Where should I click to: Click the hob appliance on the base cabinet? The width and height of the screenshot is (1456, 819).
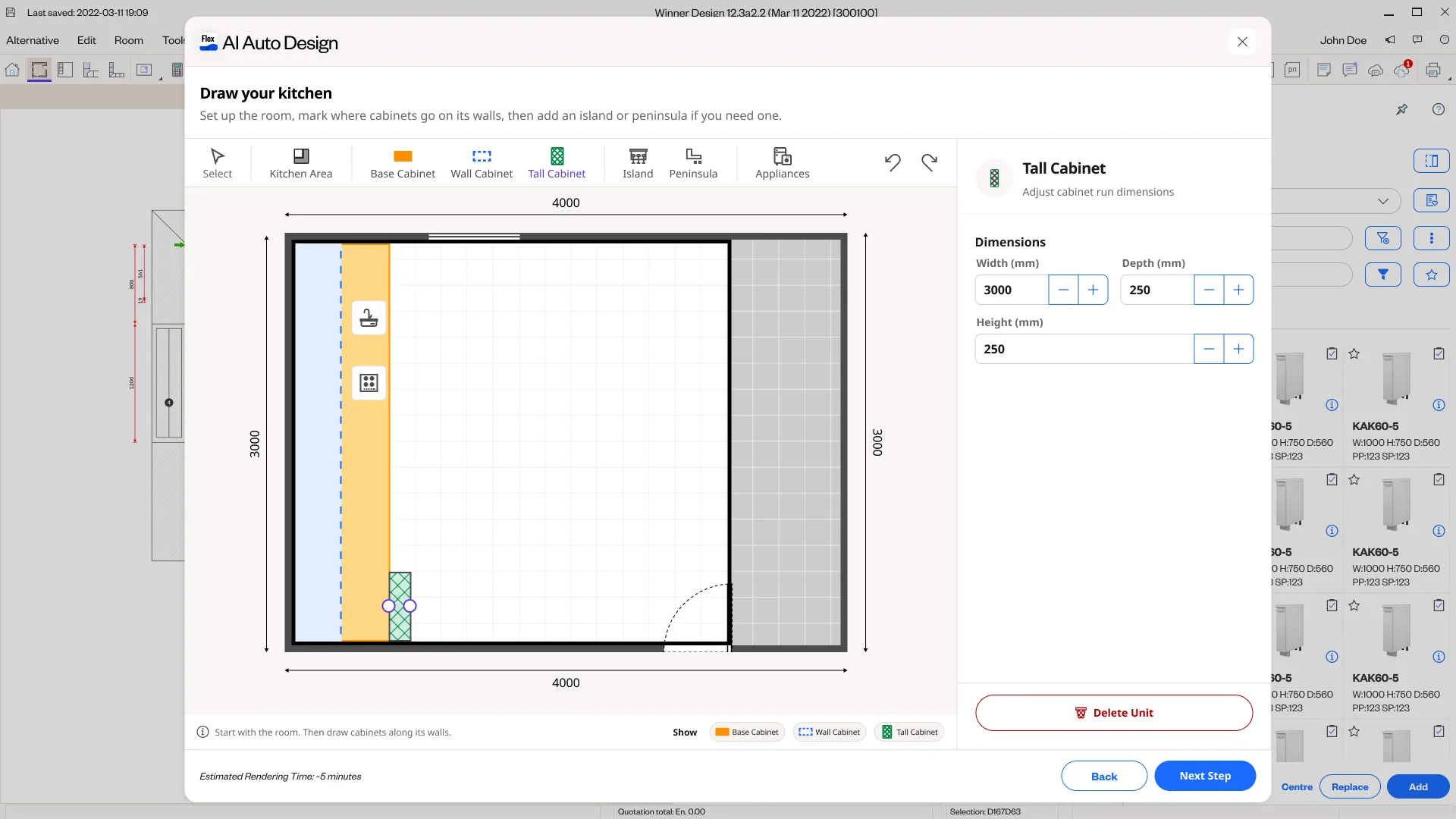coord(369,383)
